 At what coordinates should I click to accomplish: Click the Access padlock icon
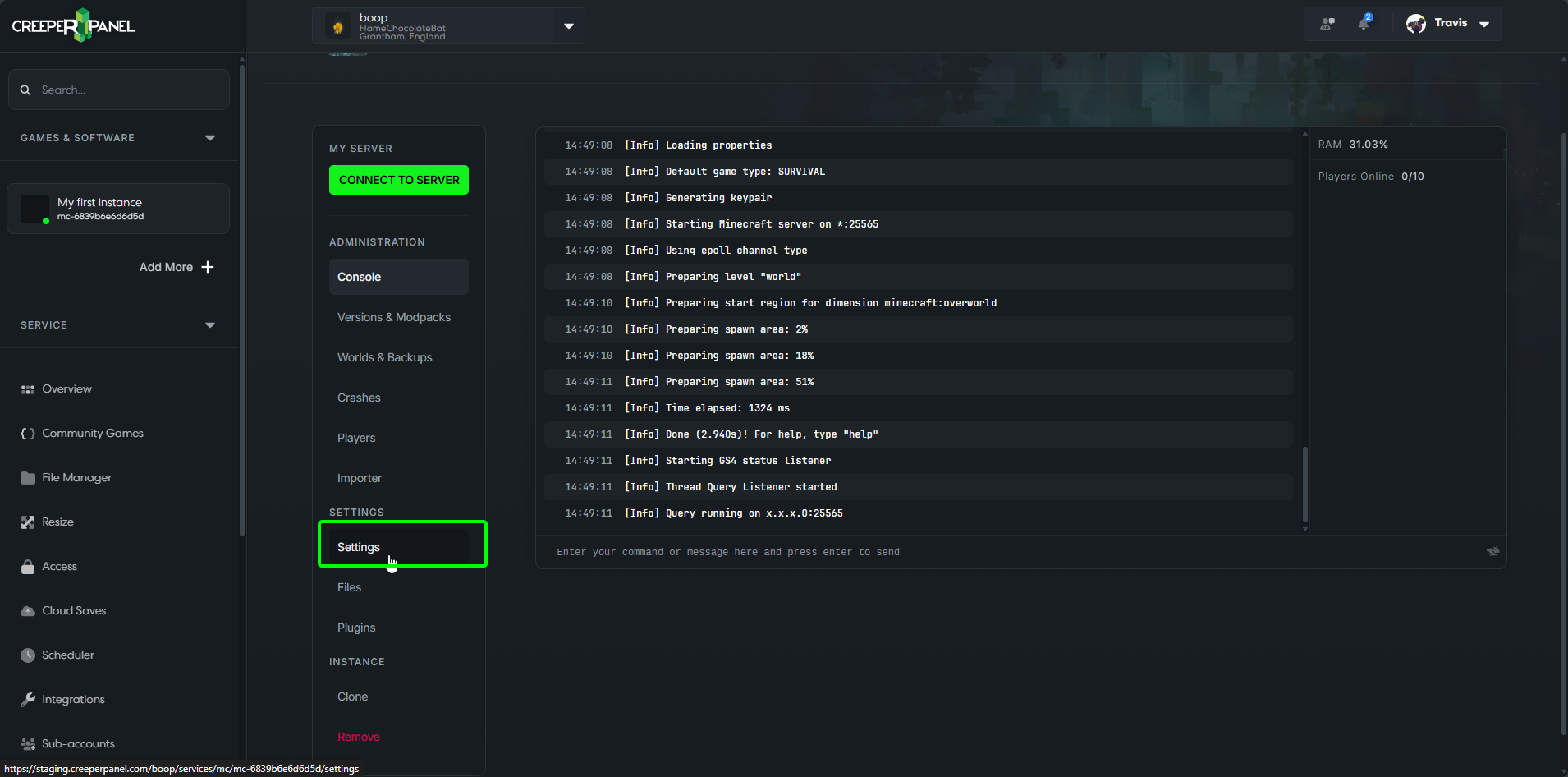coord(28,567)
